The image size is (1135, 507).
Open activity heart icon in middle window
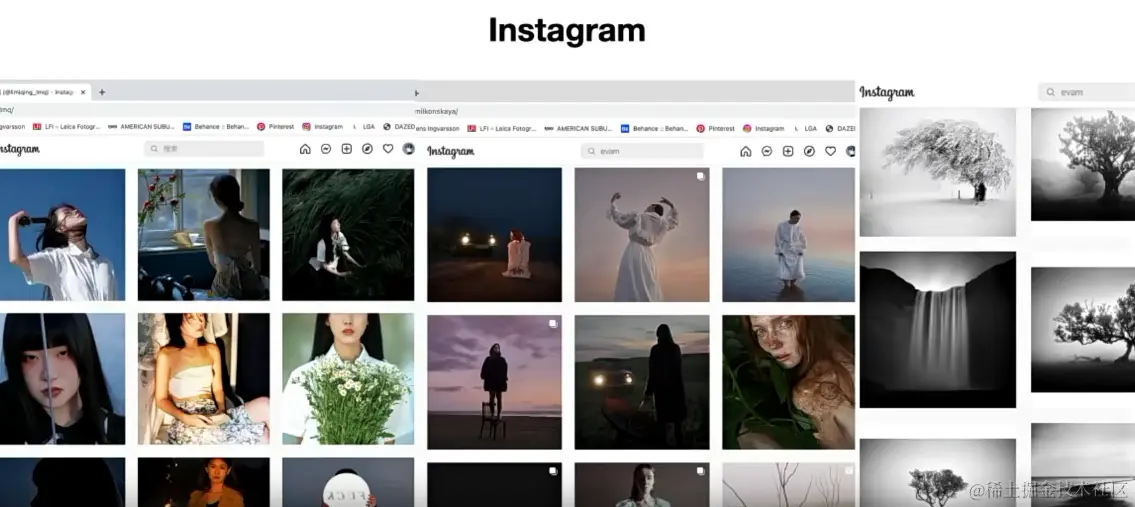point(830,151)
